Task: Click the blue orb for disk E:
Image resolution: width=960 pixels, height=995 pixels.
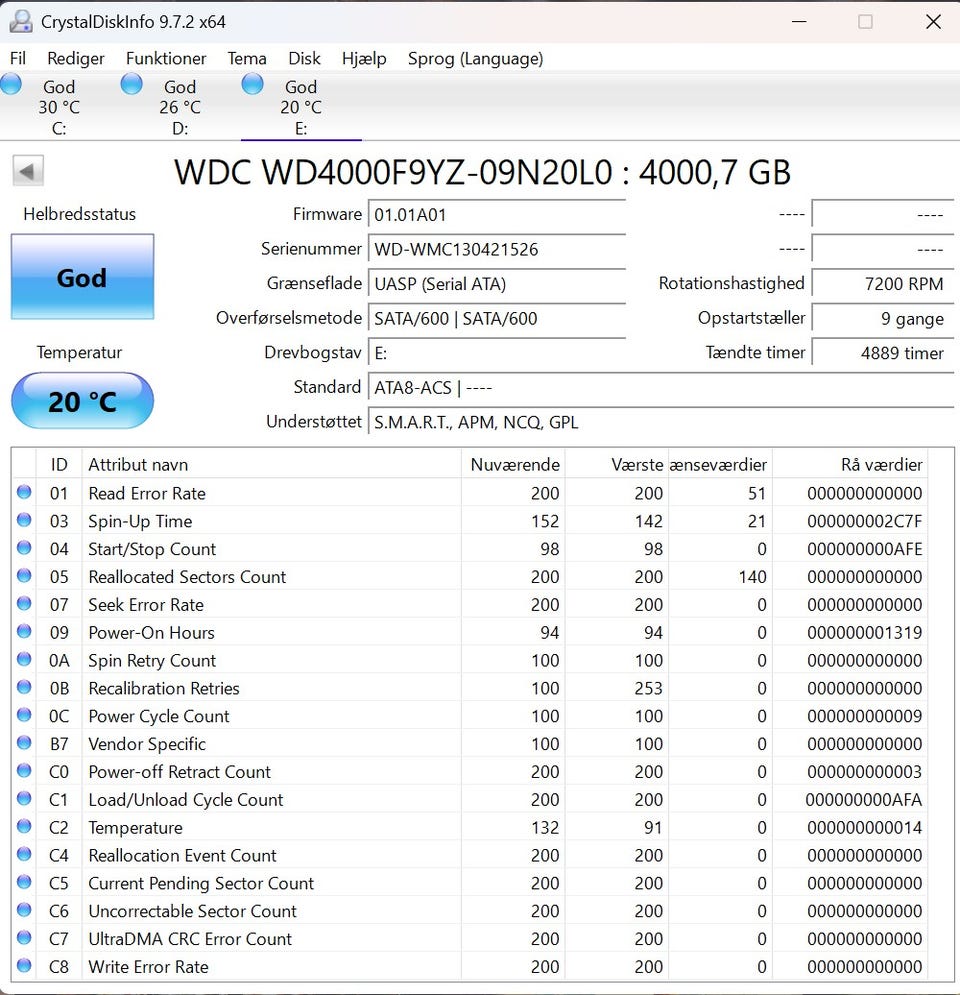Action: [252, 84]
